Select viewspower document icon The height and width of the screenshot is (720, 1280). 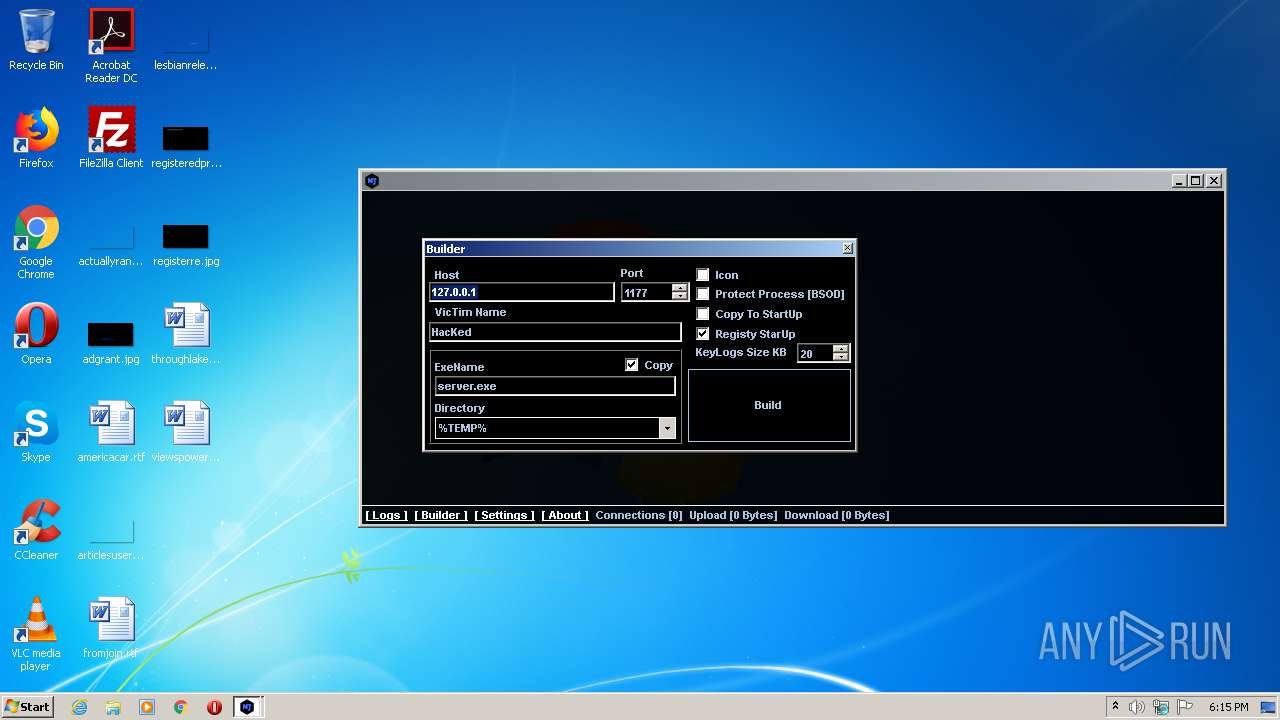pos(186,432)
